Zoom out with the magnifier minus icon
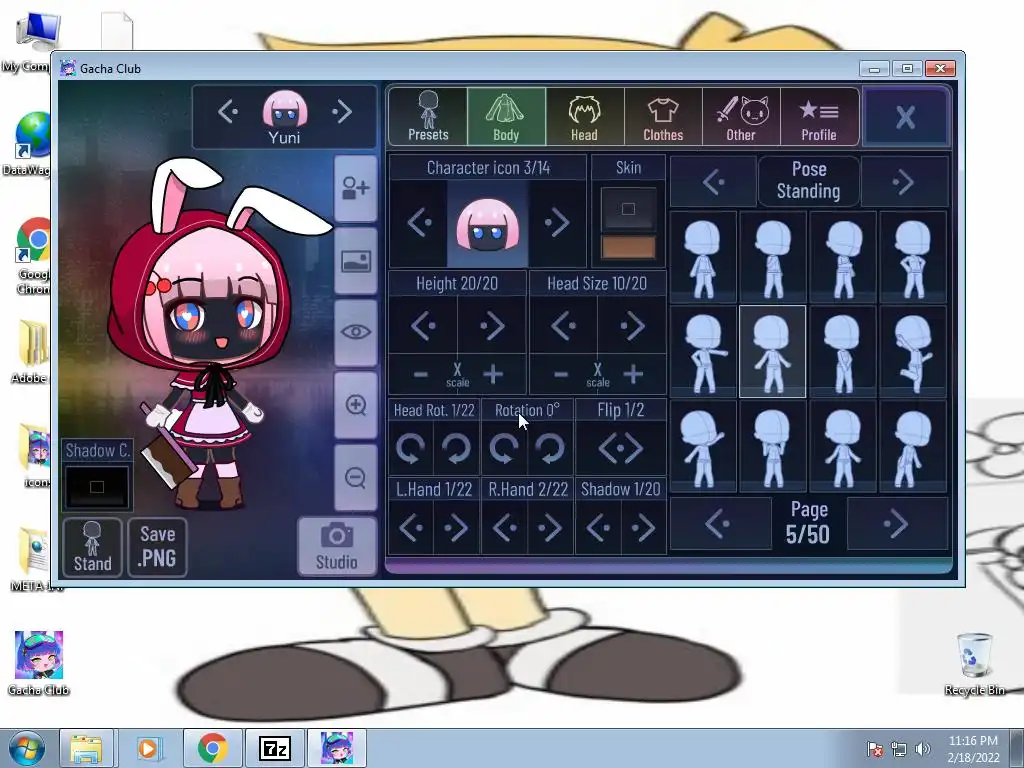 355,477
